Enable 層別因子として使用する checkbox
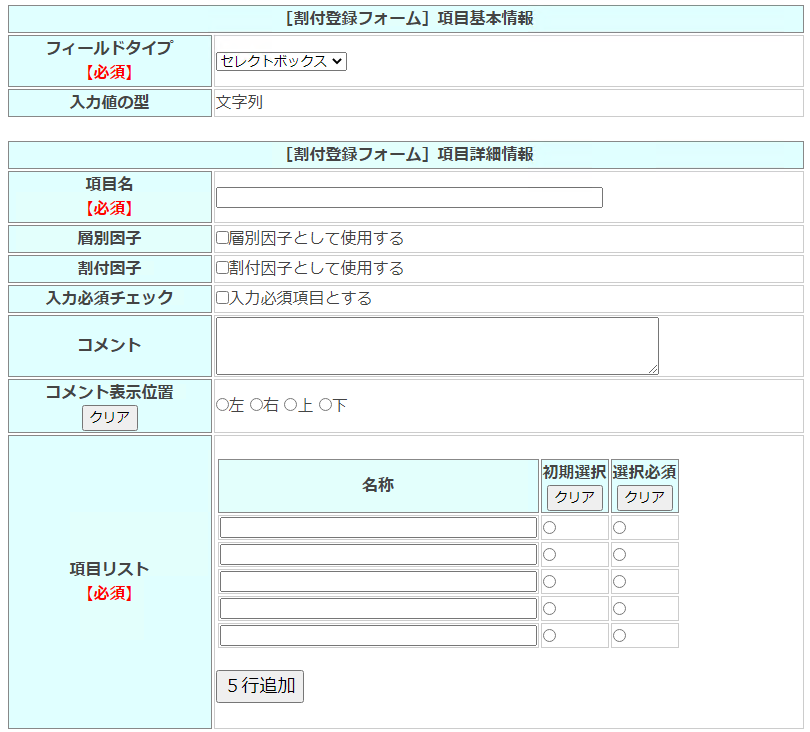Viewport: 810px width, 732px height. (x=222, y=238)
